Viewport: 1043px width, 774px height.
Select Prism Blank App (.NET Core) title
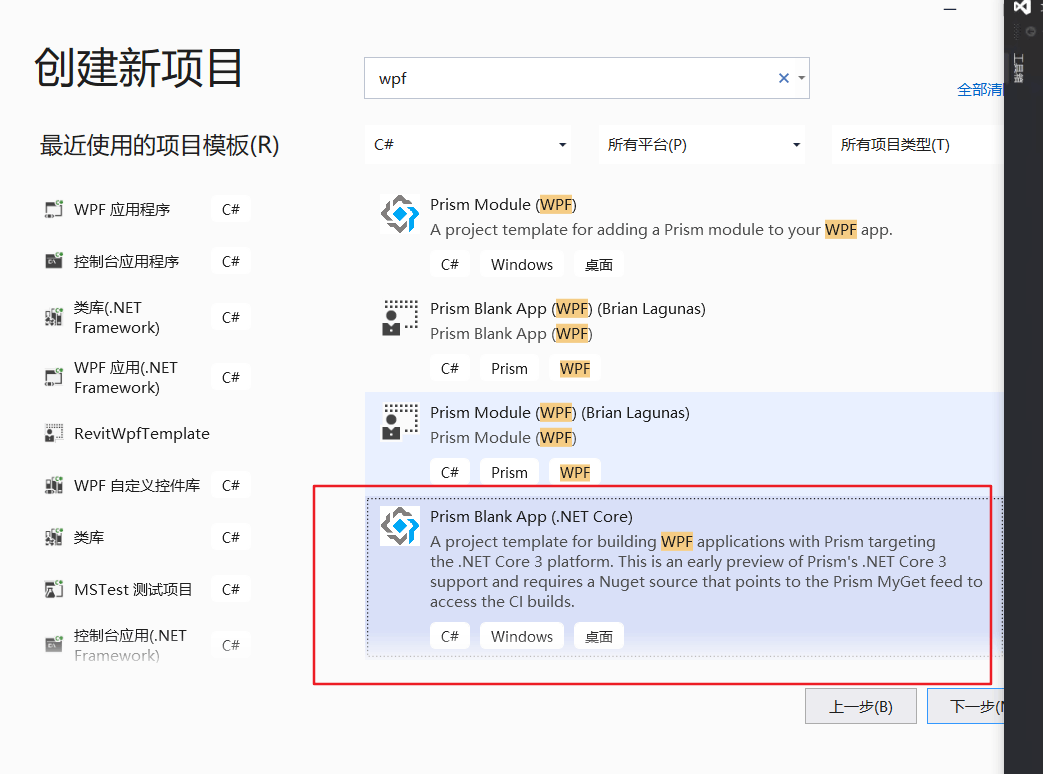(531, 517)
